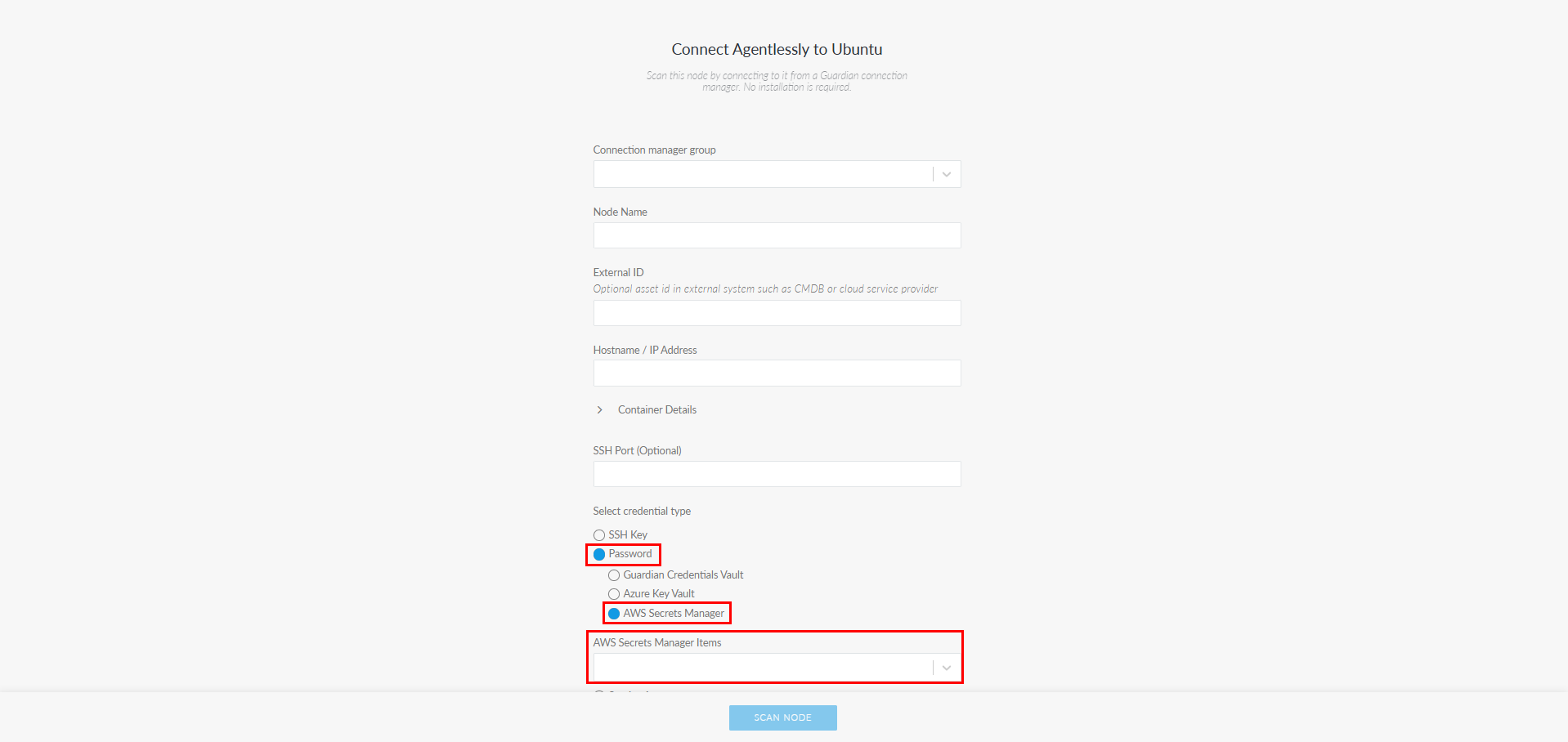Click the AWS Secrets Manager Items chevron icon

coord(947,668)
